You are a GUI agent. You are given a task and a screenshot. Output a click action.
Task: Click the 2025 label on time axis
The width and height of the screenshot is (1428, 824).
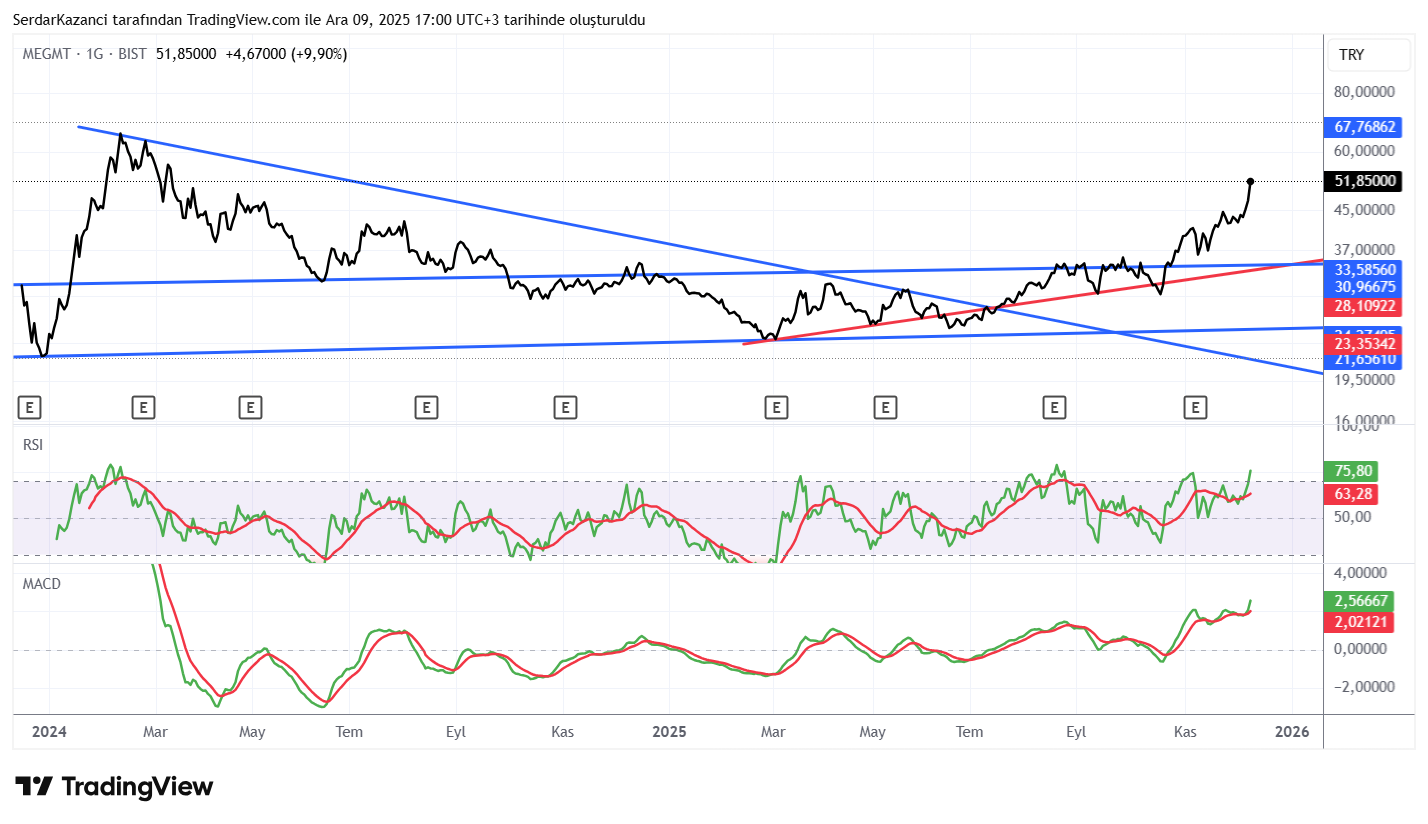pyautogui.click(x=669, y=732)
